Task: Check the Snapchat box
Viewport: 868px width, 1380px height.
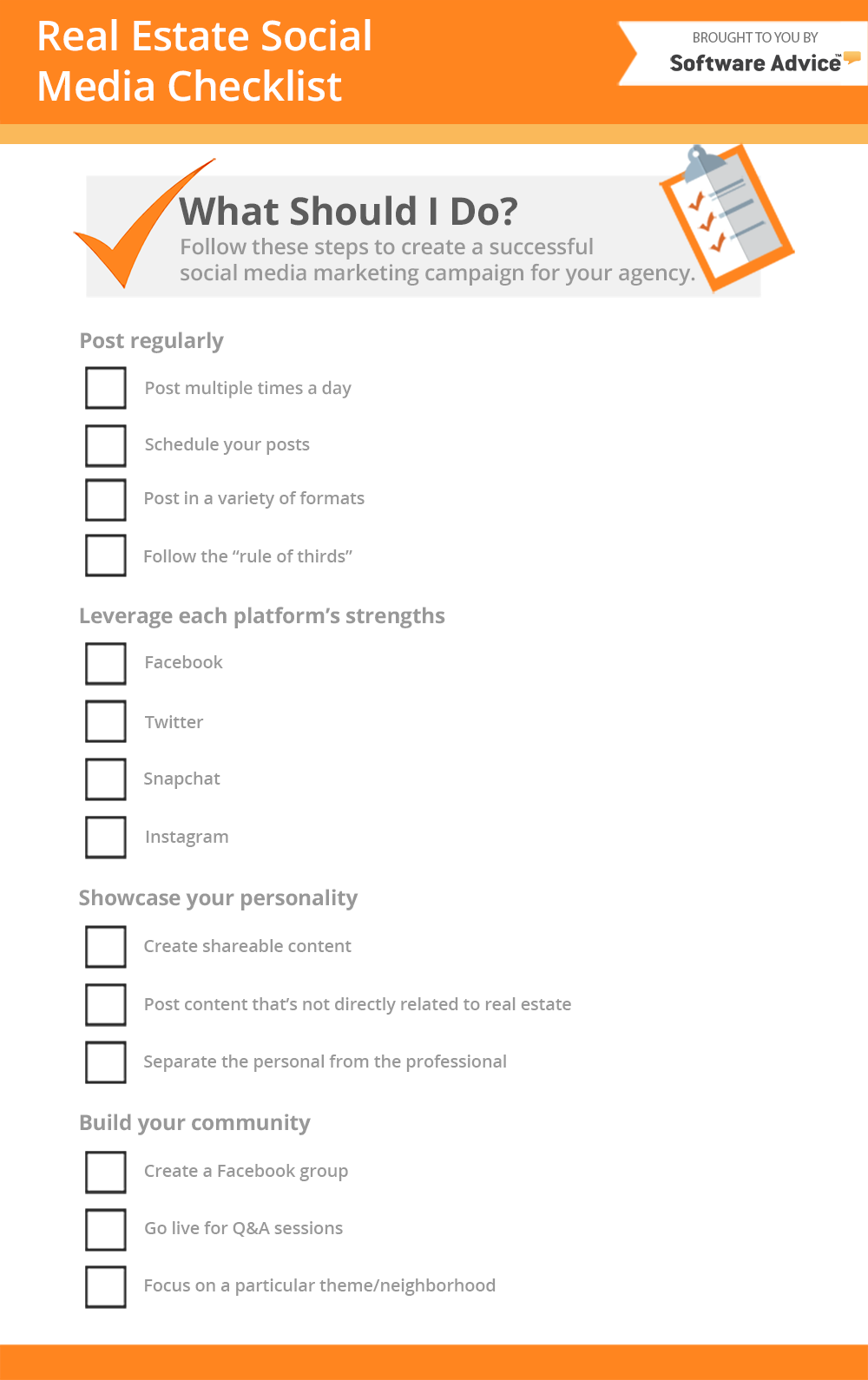Action: 106,779
